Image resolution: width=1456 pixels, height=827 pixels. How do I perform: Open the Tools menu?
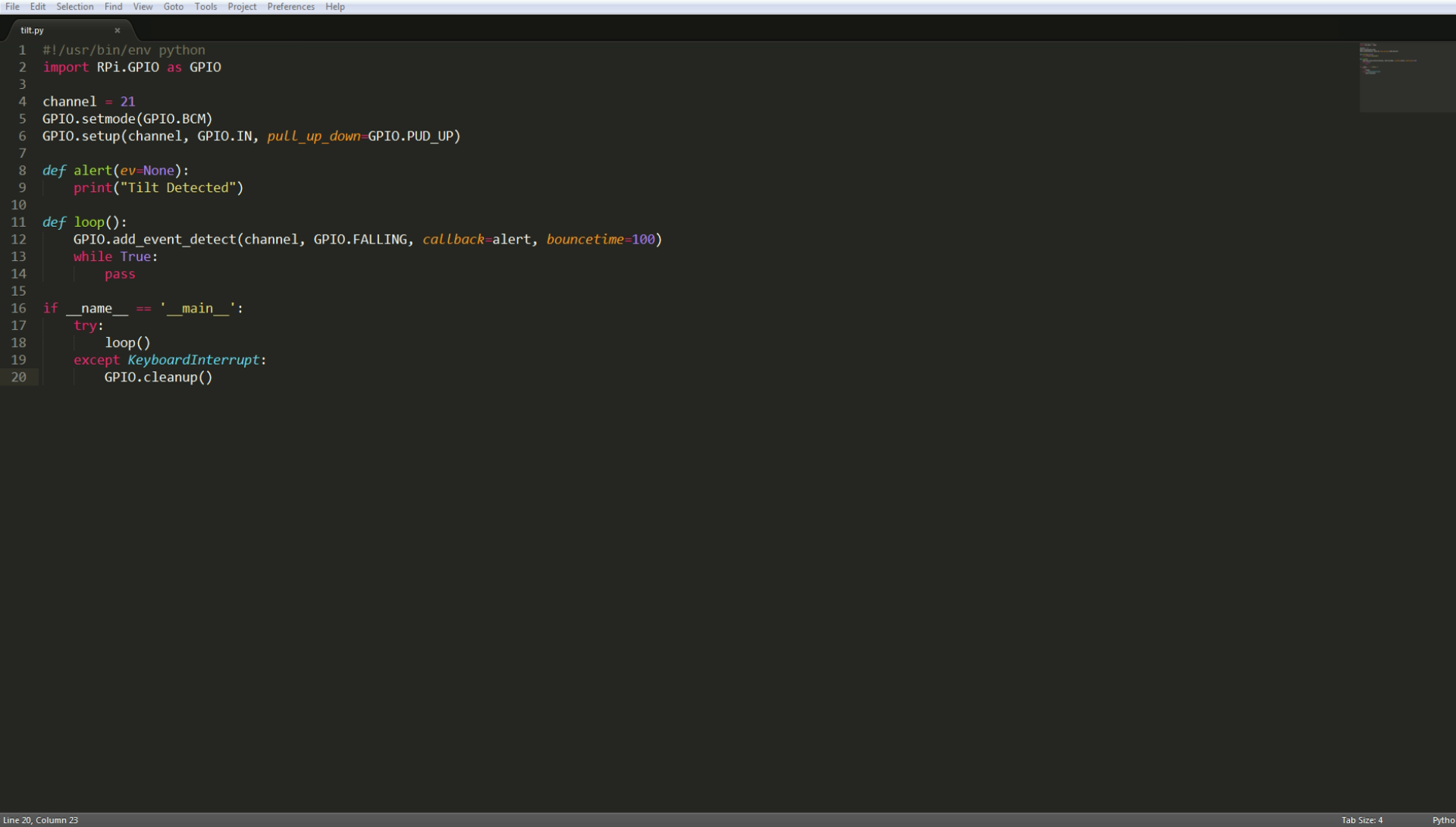206,7
